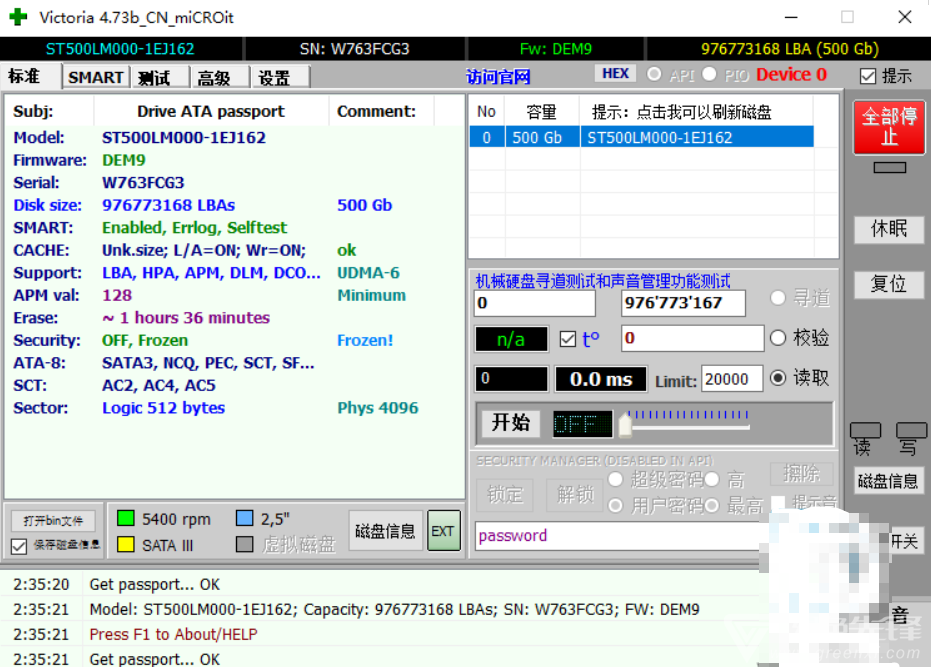This screenshot has height=667, width=931.
Task: Click the Sector value Logic 512 bytes
Action: (x=163, y=408)
